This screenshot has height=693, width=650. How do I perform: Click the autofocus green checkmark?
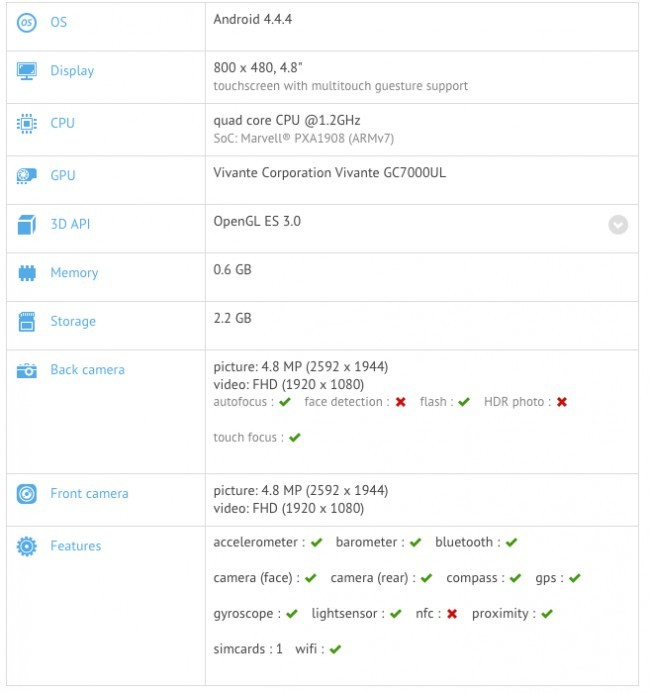tap(285, 402)
